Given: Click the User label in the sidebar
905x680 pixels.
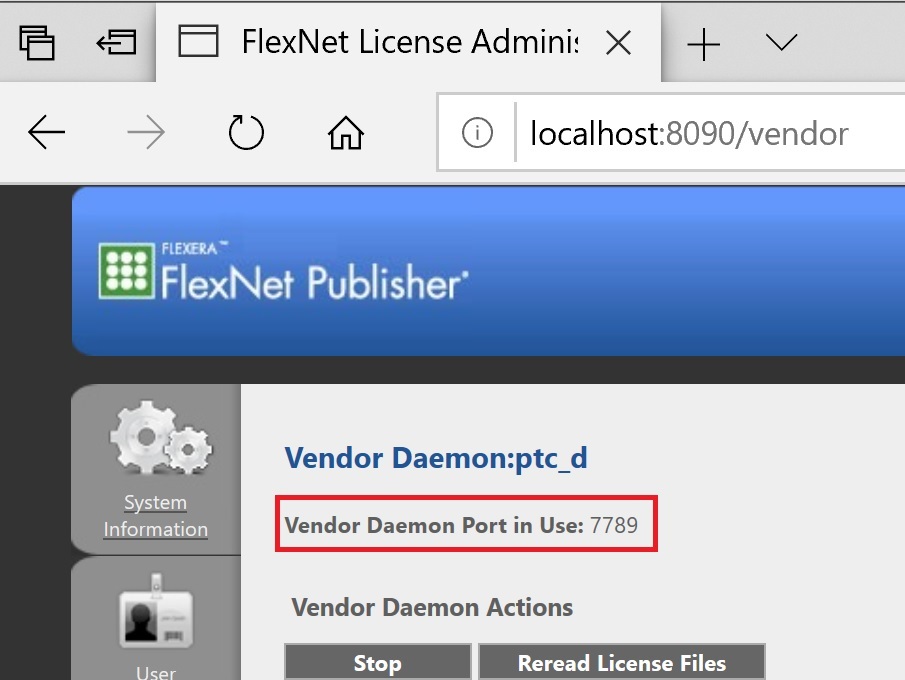Looking at the screenshot, I should (x=155, y=672).
